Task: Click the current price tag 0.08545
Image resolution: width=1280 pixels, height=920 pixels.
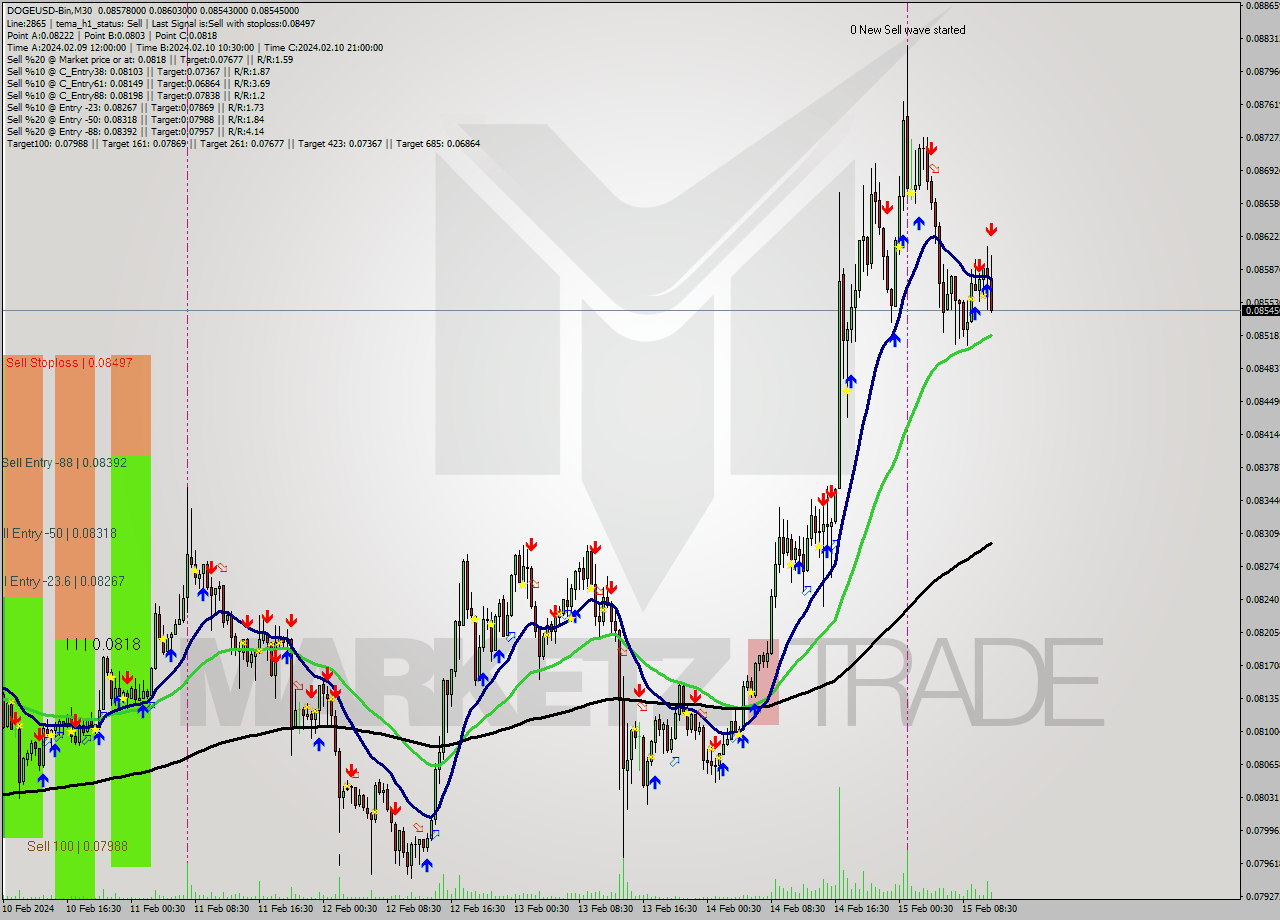Action: tap(1260, 310)
